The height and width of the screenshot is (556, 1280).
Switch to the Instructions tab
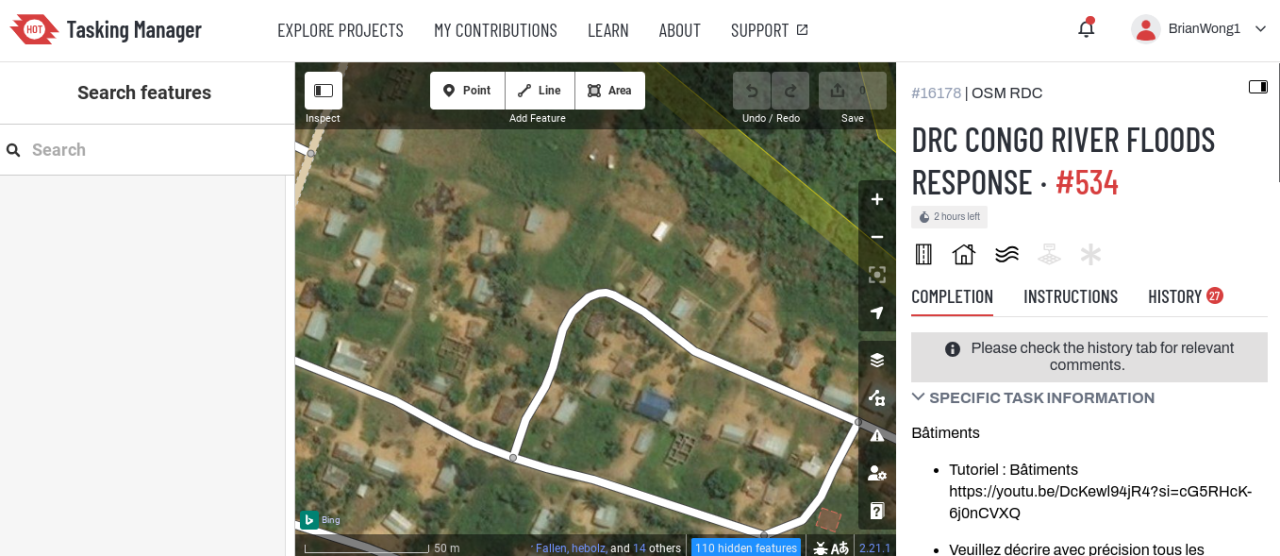pos(1070,297)
